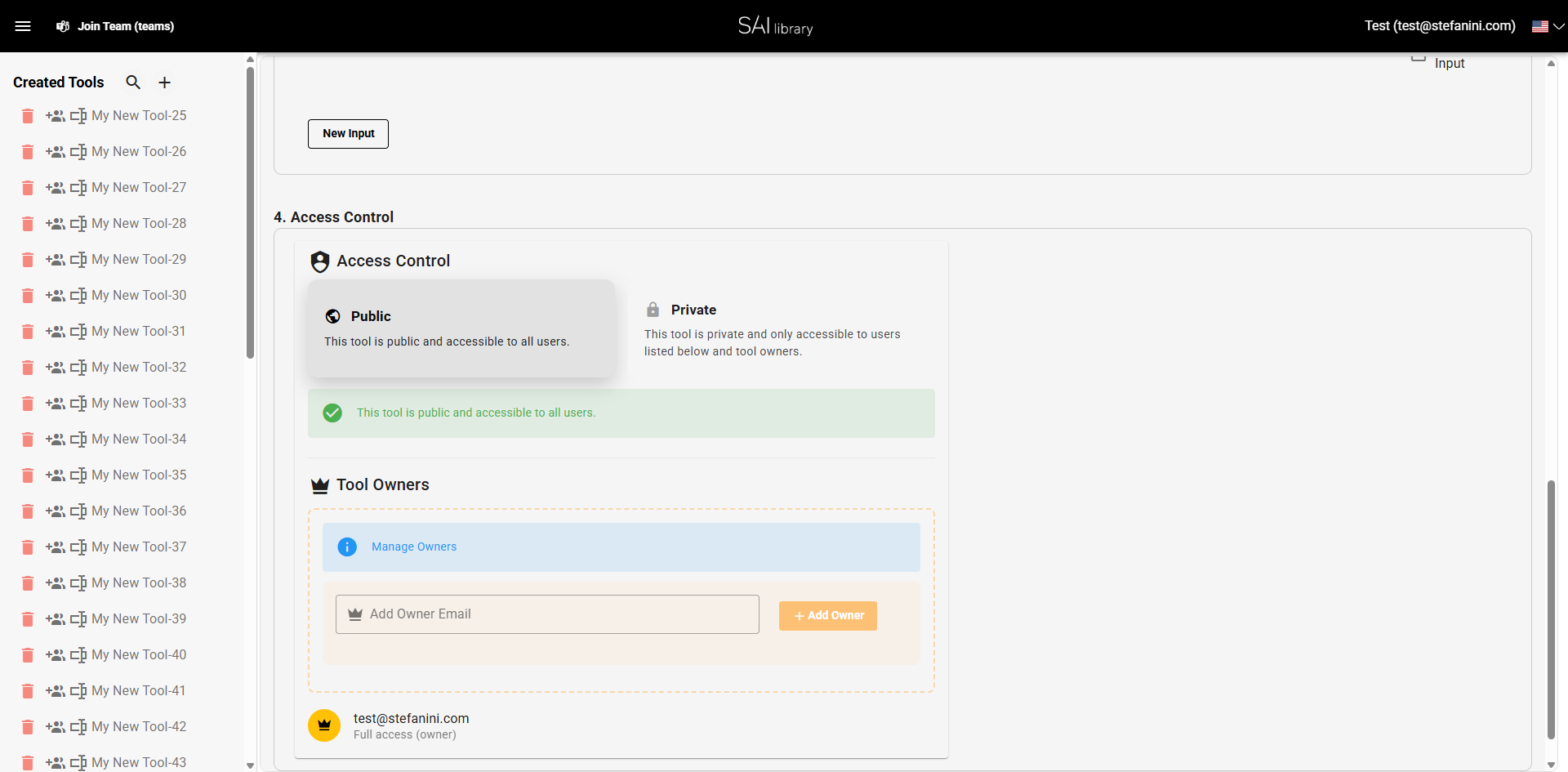The image size is (1568, 772).
Task: Click the main page vertical scrollbar thumb
Action: pos(1551,609)
